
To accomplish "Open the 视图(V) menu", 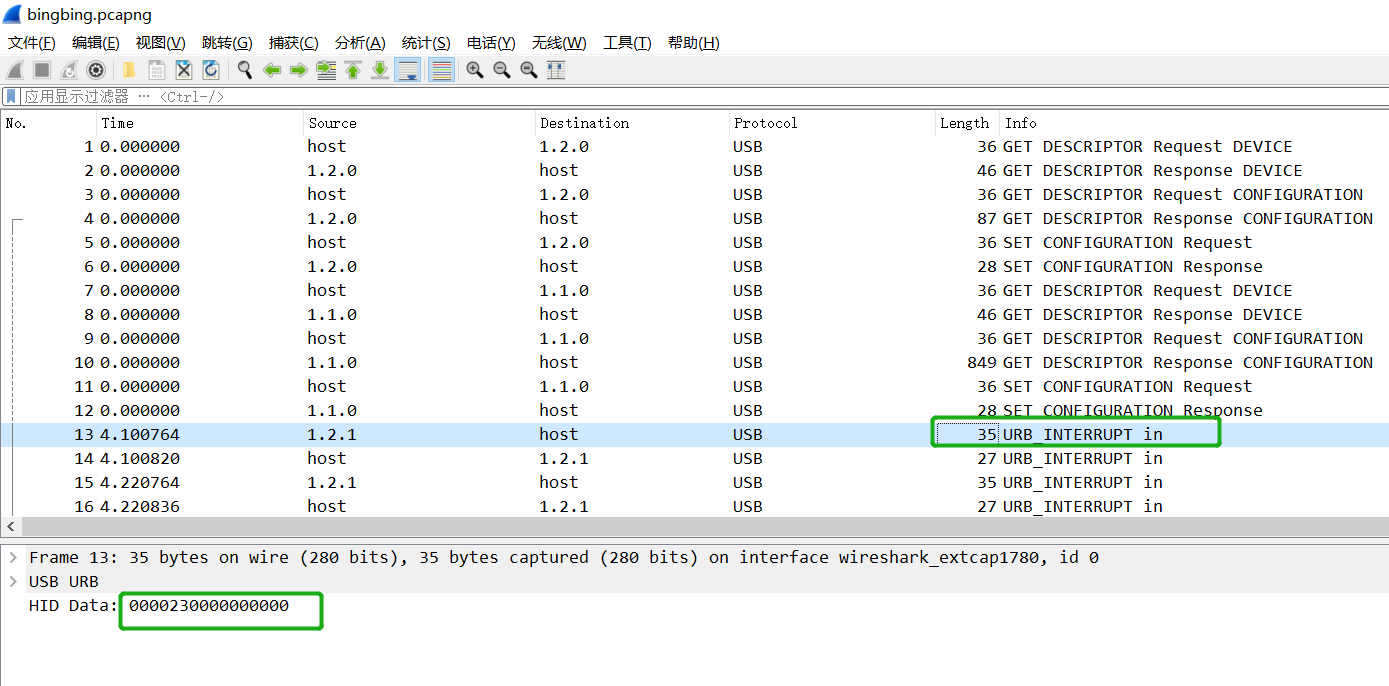I will point(161,43).
